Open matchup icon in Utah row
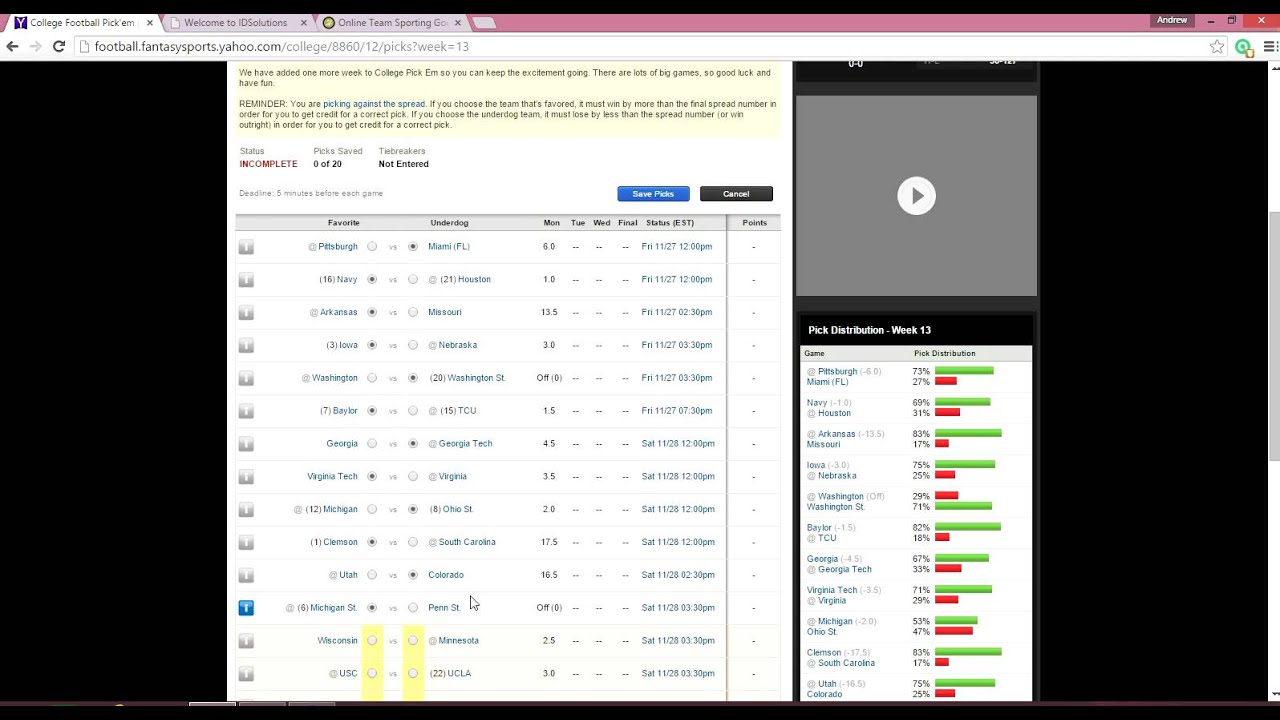 [x=246, y=575]
